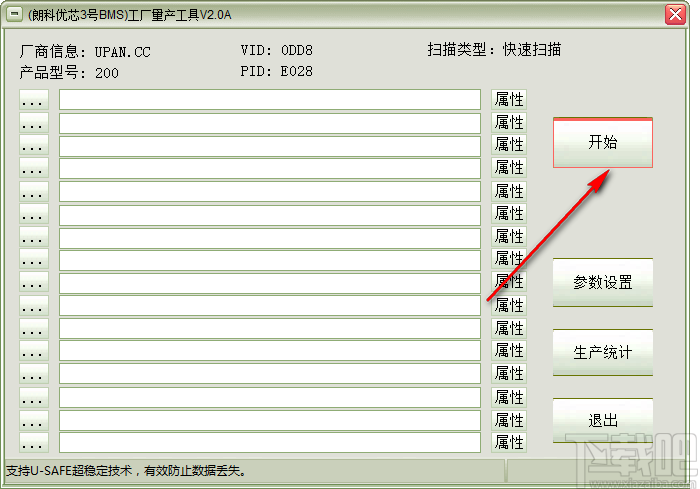The width and height of the screenshot is (700, 489).
Task: Open 属性 properties for the fourteenth row
Action: pos(509,397)
